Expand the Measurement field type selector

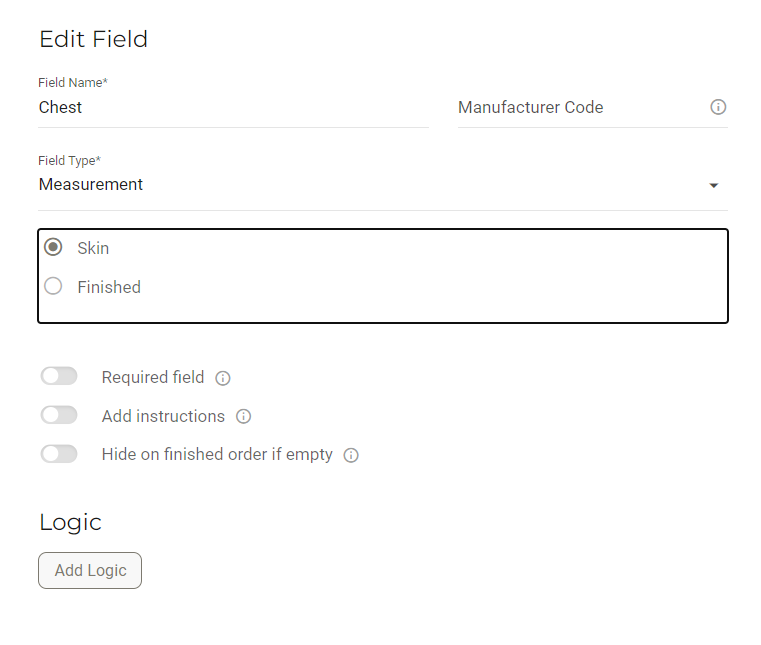[383, 184]
